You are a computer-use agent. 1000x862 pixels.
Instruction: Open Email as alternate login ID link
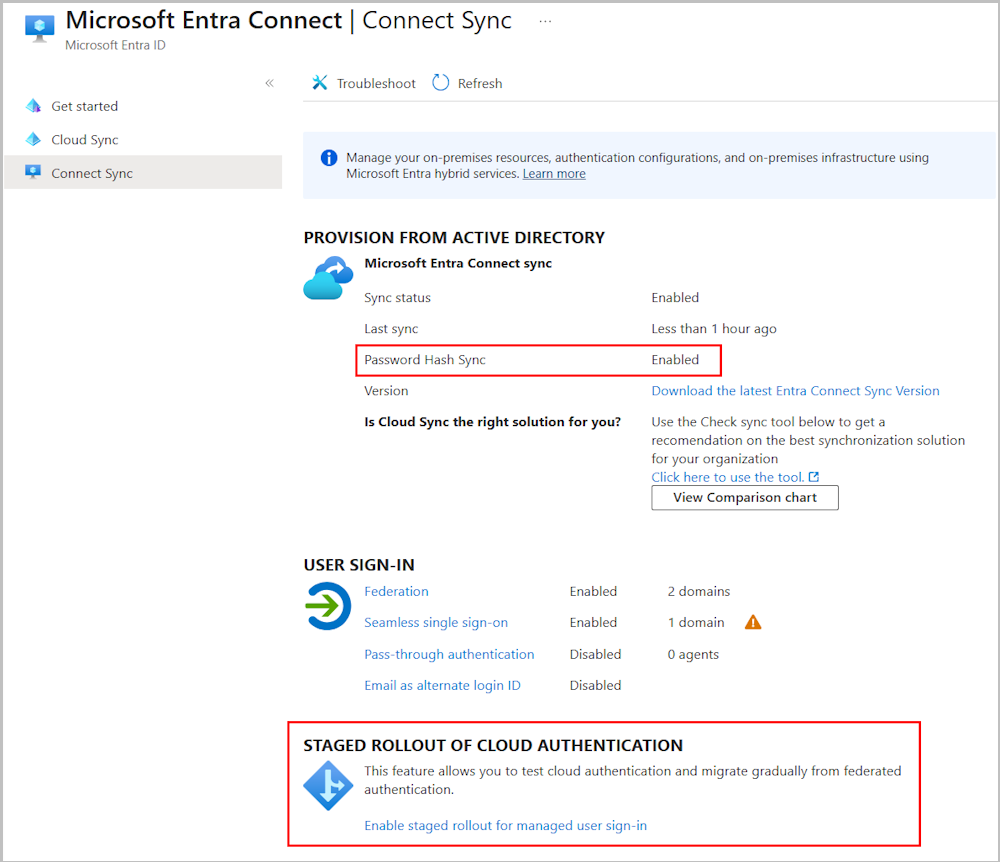coord(442,685)
